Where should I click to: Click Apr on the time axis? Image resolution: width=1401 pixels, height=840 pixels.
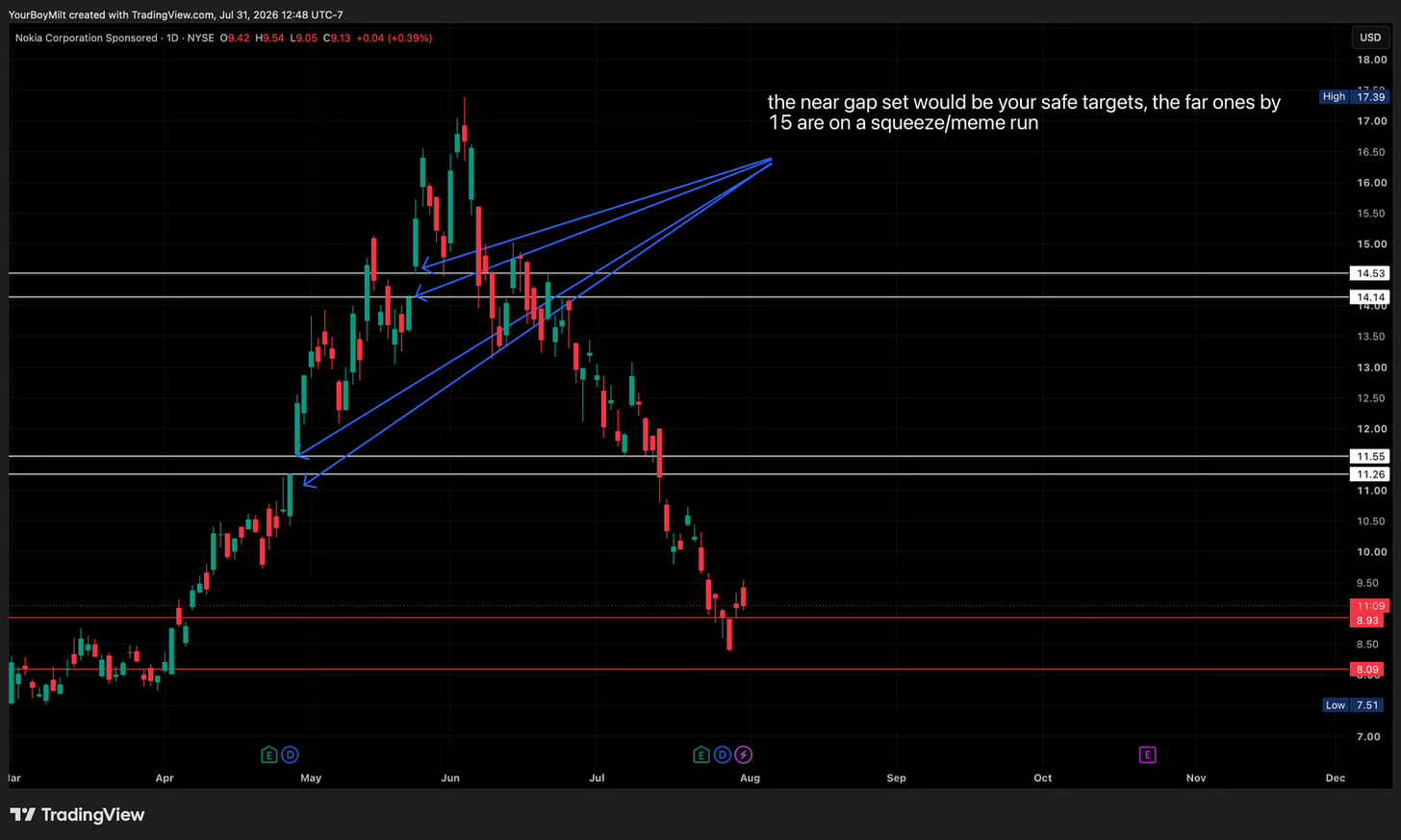pos(165,777)
